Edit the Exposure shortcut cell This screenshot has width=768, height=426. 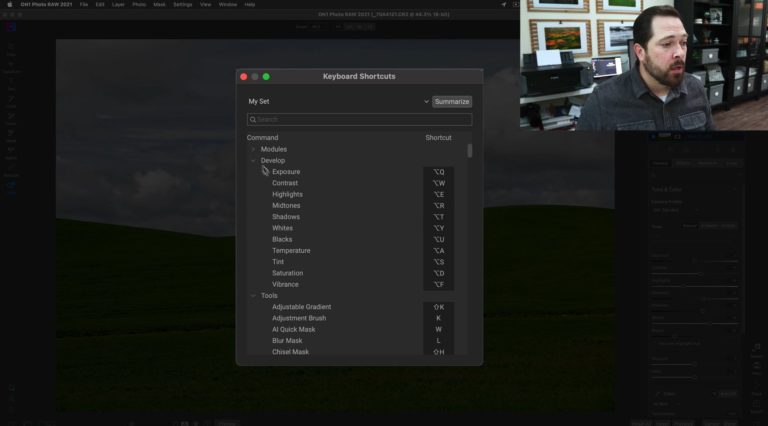click(x=438, y=172)
